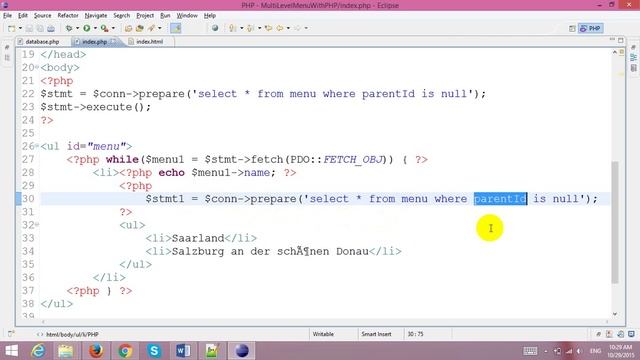The width and height of the screenshot is (640, 360).
Task: Click the External Tools run icon
Action: 104,28
